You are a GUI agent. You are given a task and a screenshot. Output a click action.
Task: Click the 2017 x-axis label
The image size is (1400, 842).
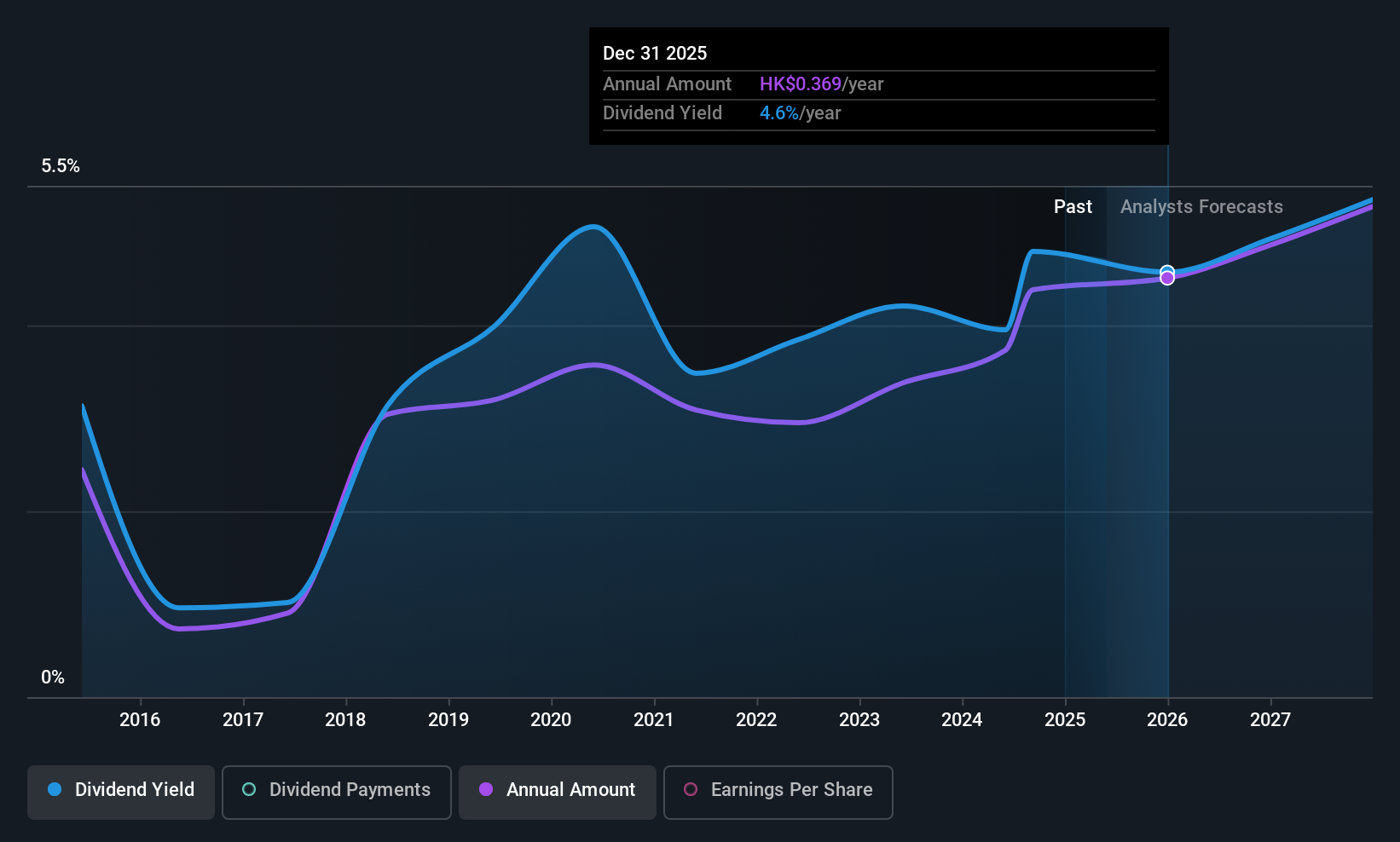pyautogui.click(x=243, y=720)
